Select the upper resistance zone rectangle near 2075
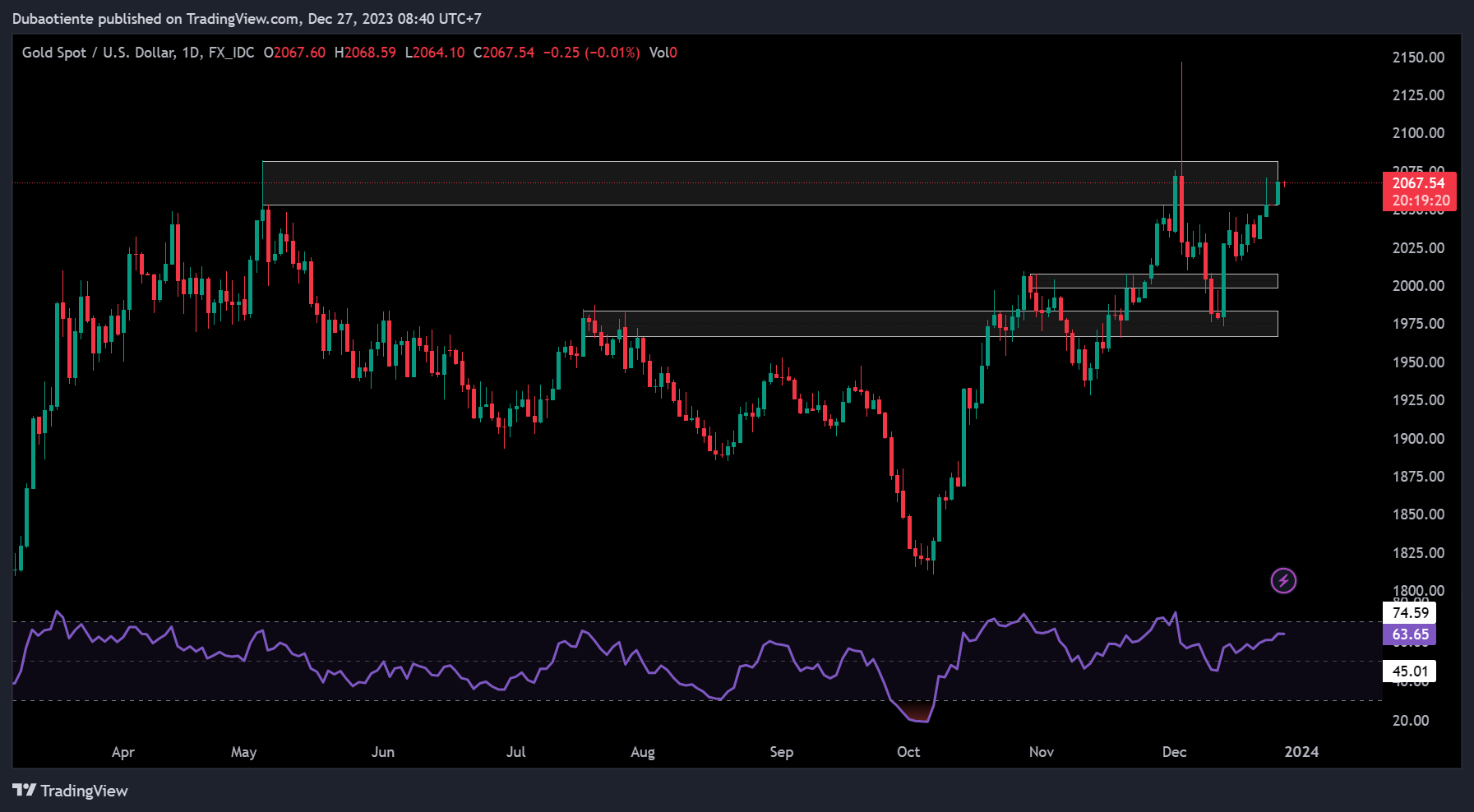The width and height of the screenshot is (1474, 812). point(770,183)
